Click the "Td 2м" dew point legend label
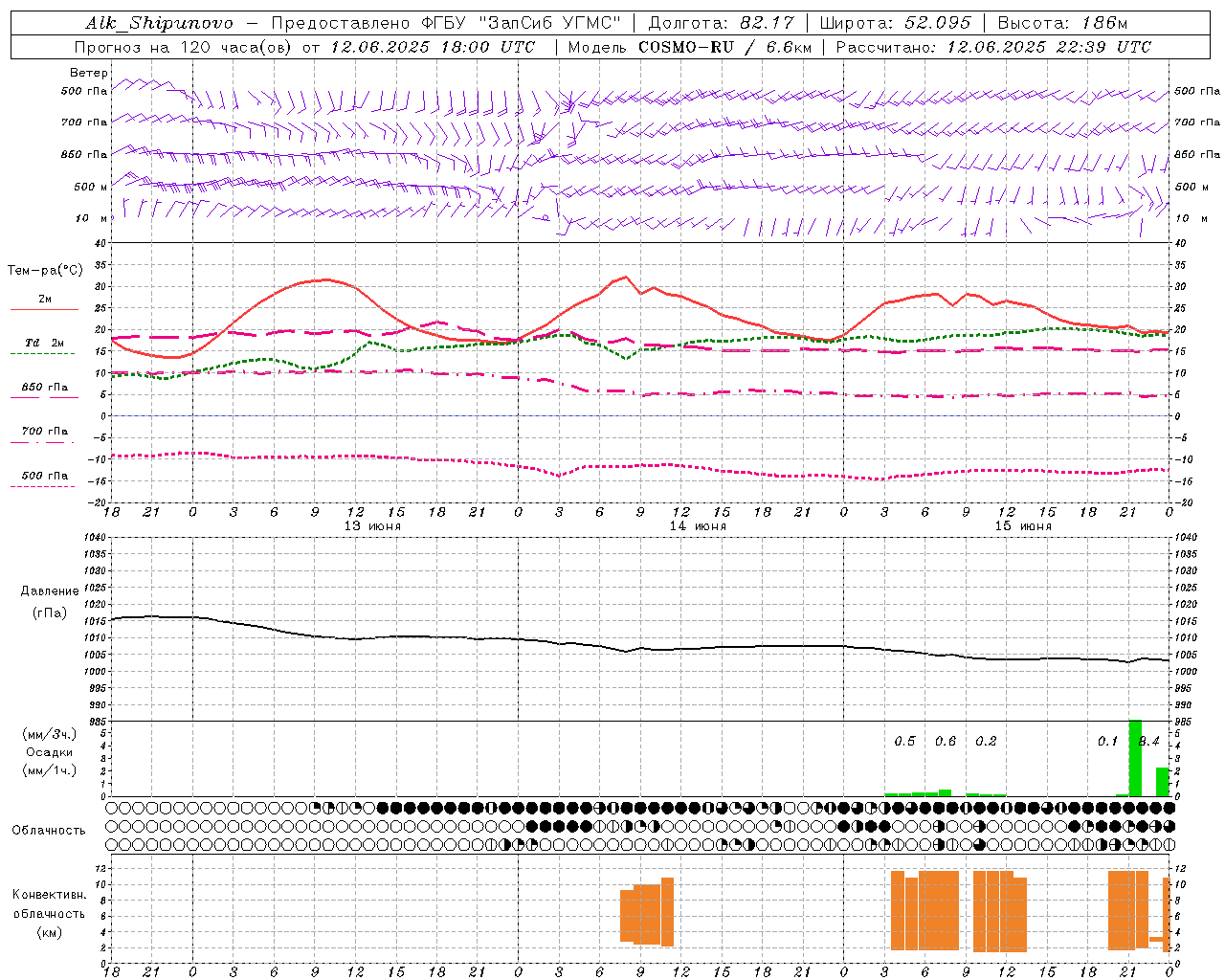This screenshot has height=980, width=1225. pyautogui.click(x=44, y=343)
